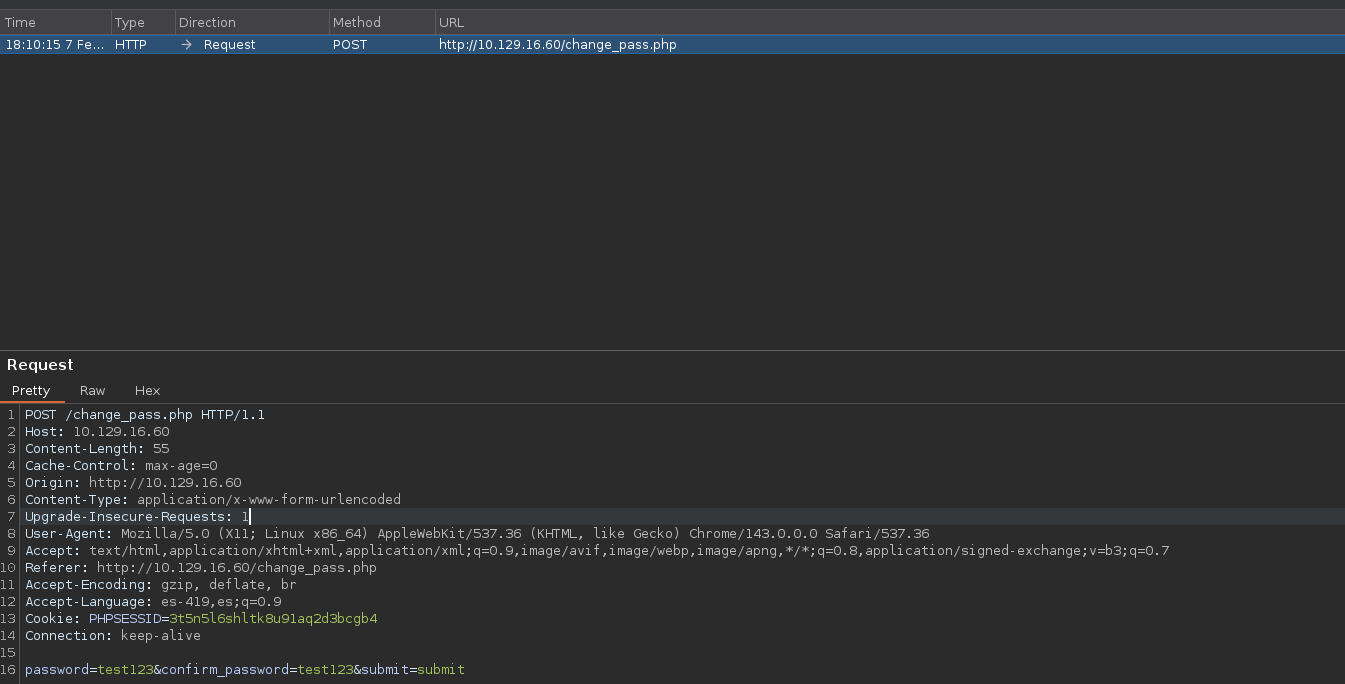Click the submit parameter value in body
The width and height of the screenshot is (1345, 684).
point(441,669)
